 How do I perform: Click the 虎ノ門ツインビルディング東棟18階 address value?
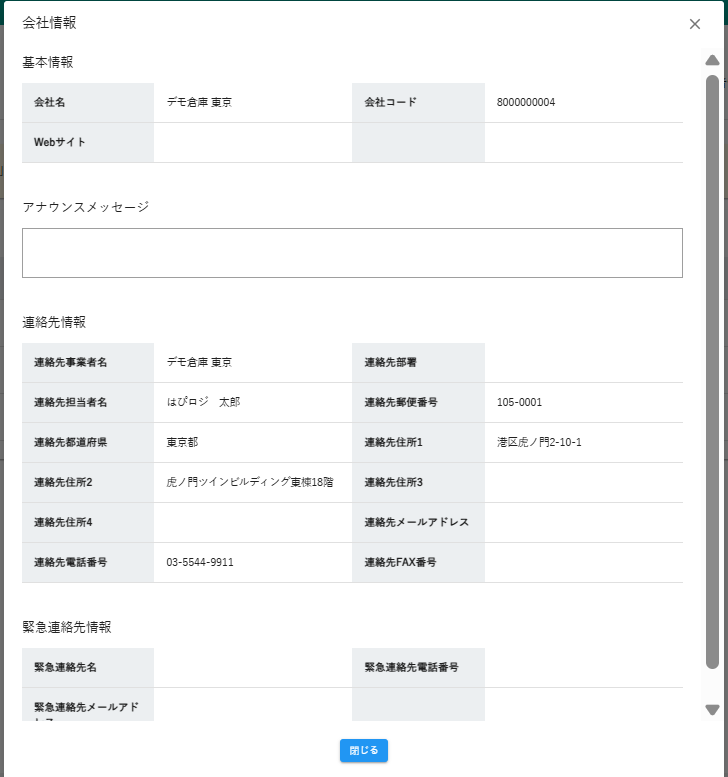pos(250,482)
